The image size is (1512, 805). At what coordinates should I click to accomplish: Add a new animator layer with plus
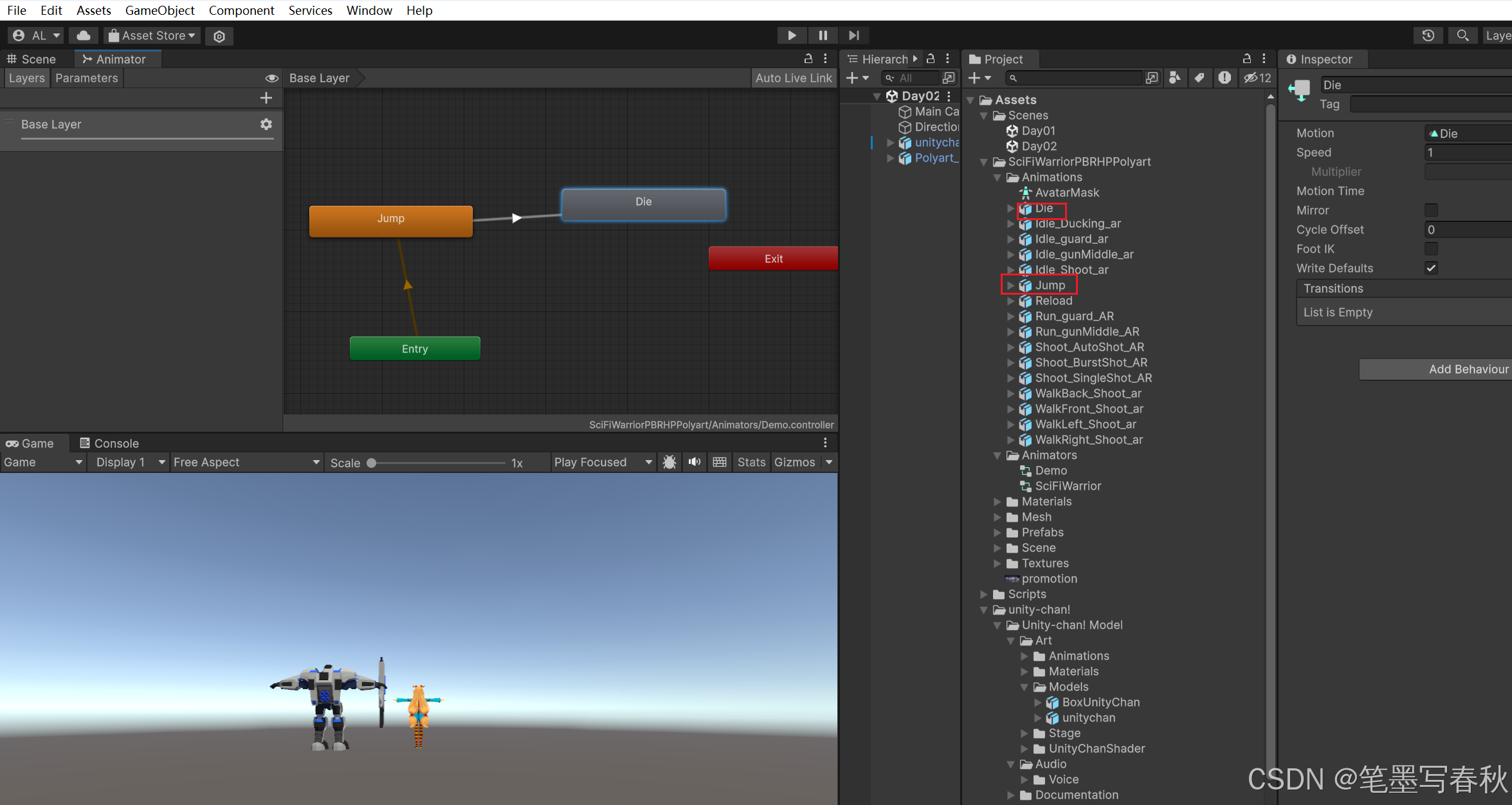[x=266, y=98]
